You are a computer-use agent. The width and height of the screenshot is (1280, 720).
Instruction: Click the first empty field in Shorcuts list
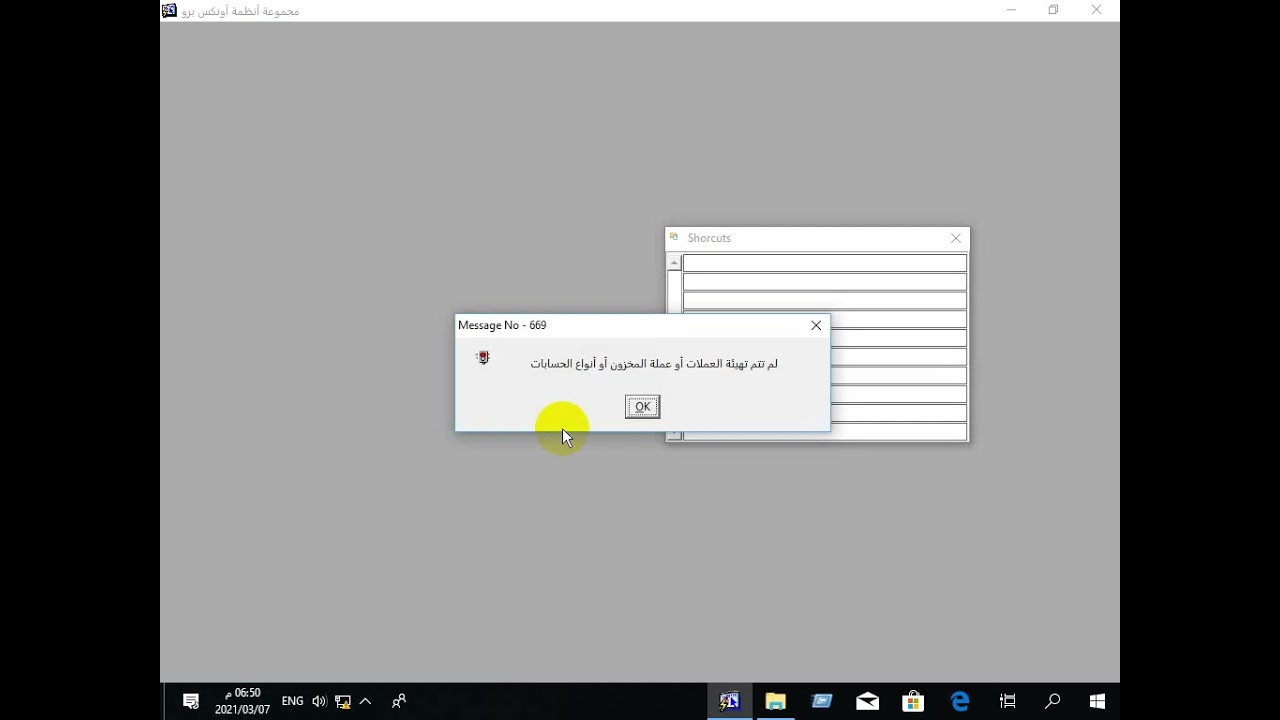click(825, 263)
